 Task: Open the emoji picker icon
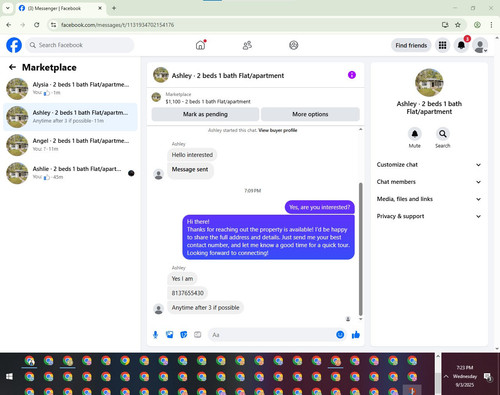(x=340, y=335)
